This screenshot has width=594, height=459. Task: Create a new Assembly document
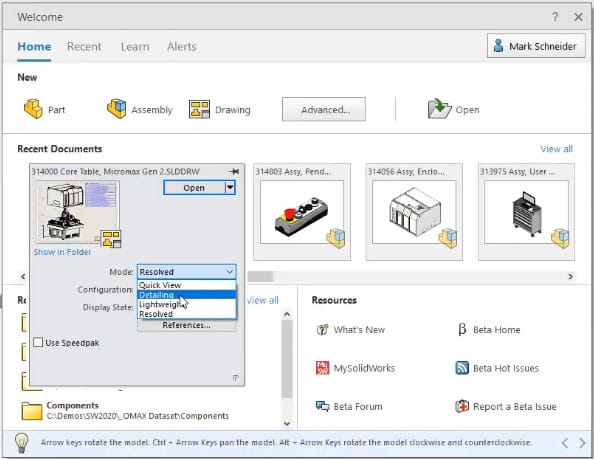coord(139,109)
